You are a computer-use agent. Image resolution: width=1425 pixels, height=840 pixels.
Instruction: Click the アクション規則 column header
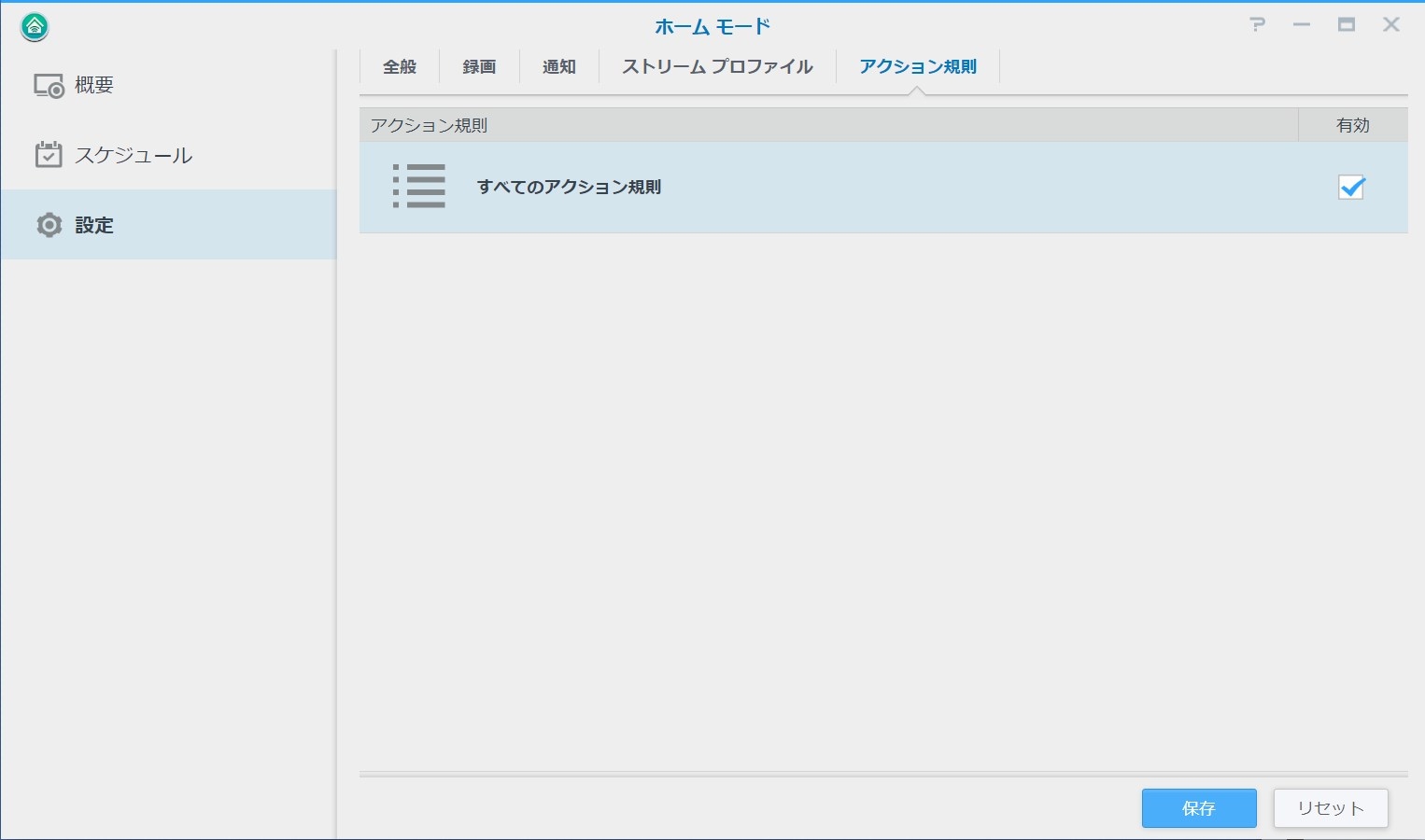tap(430, 125)
